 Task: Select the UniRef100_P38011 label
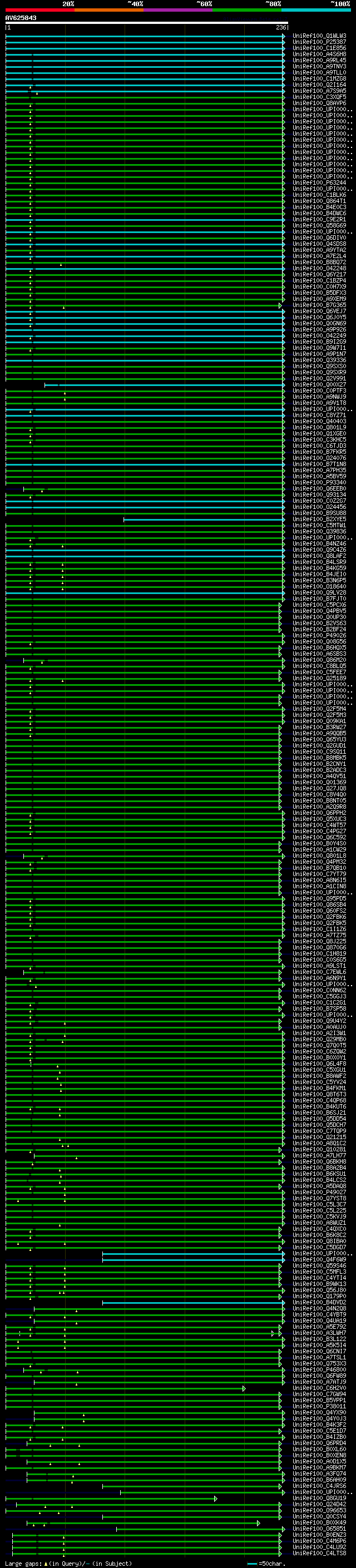click(319, 1406)
